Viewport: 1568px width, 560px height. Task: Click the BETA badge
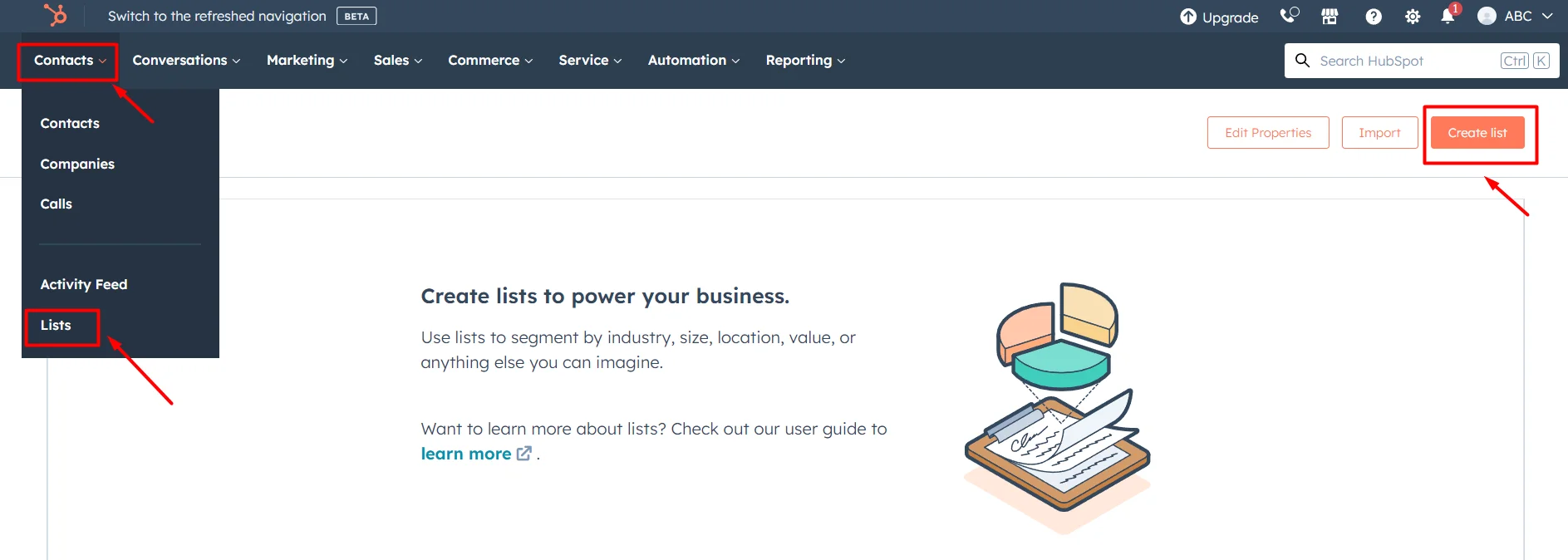tap(356, 16)
